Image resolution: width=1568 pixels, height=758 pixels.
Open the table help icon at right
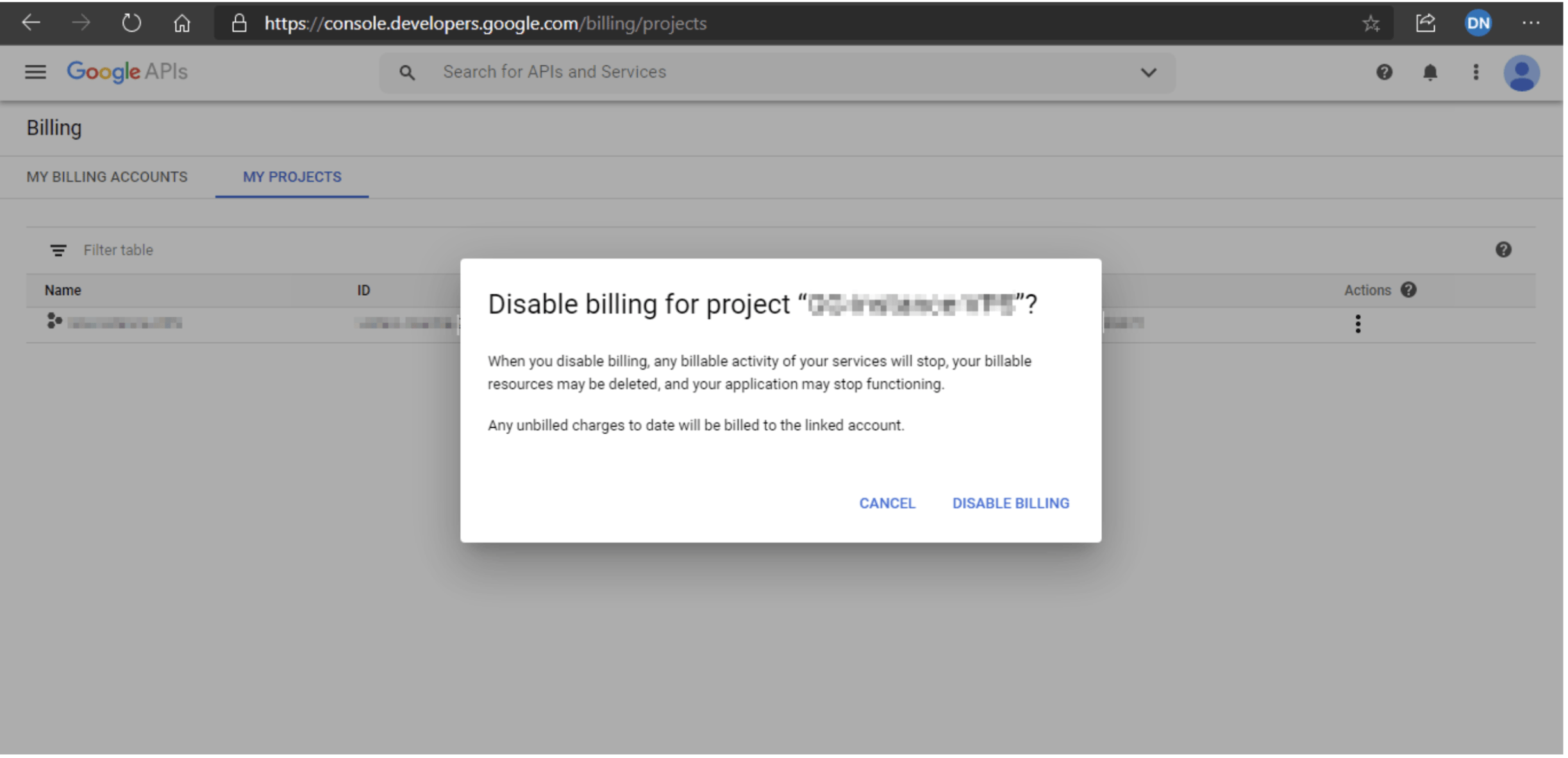1503,250
